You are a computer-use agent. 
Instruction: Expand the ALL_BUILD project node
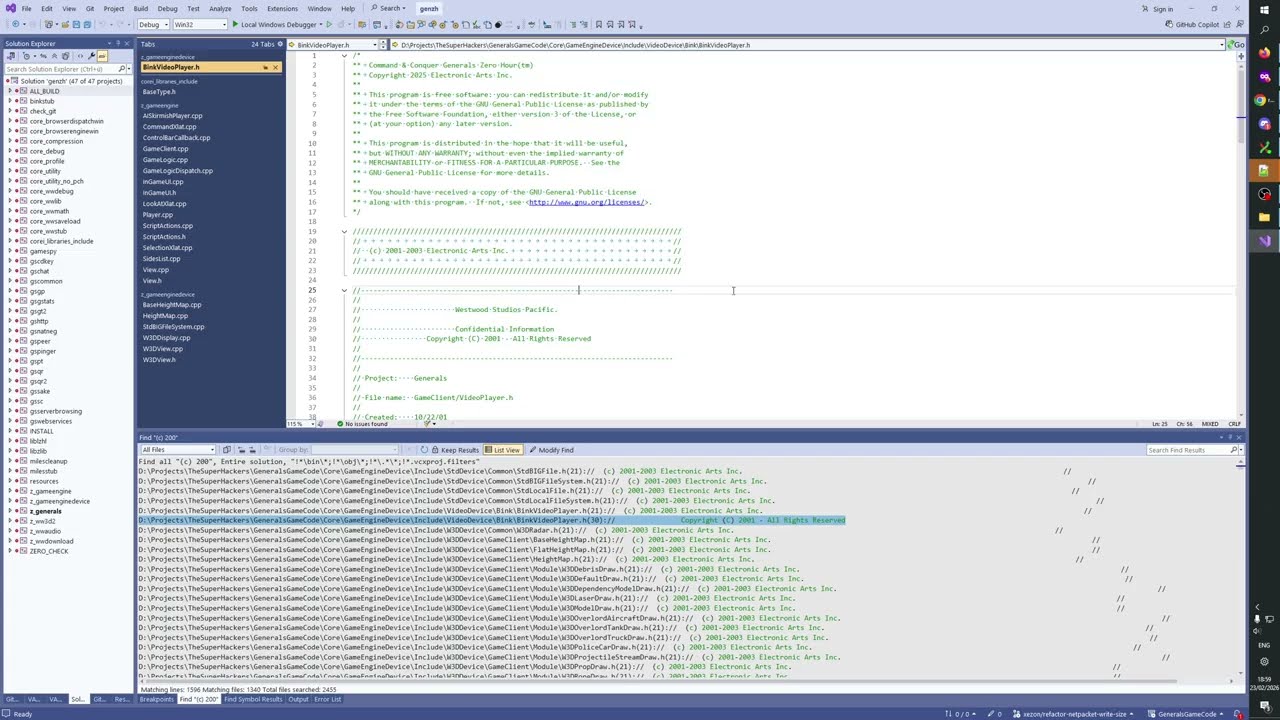[x=11, y=91]
